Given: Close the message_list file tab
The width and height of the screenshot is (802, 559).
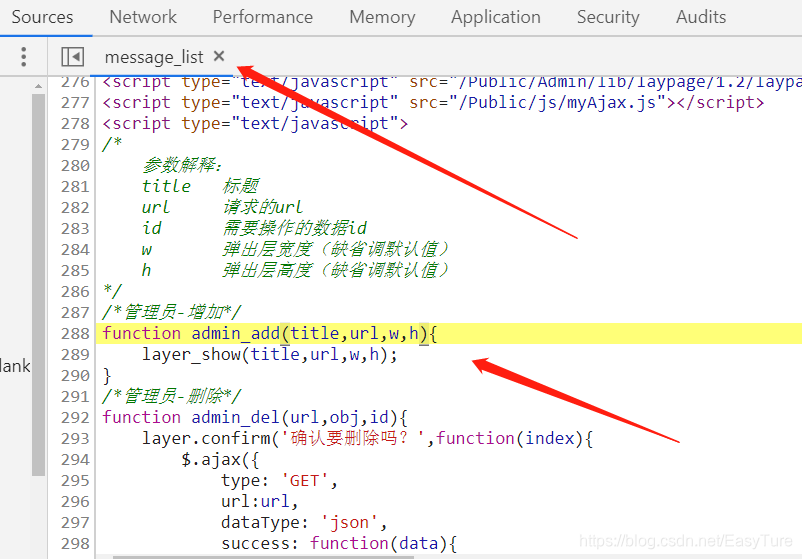Looking at the screenshot, I should pyautogui.click(x=219, y=56).
